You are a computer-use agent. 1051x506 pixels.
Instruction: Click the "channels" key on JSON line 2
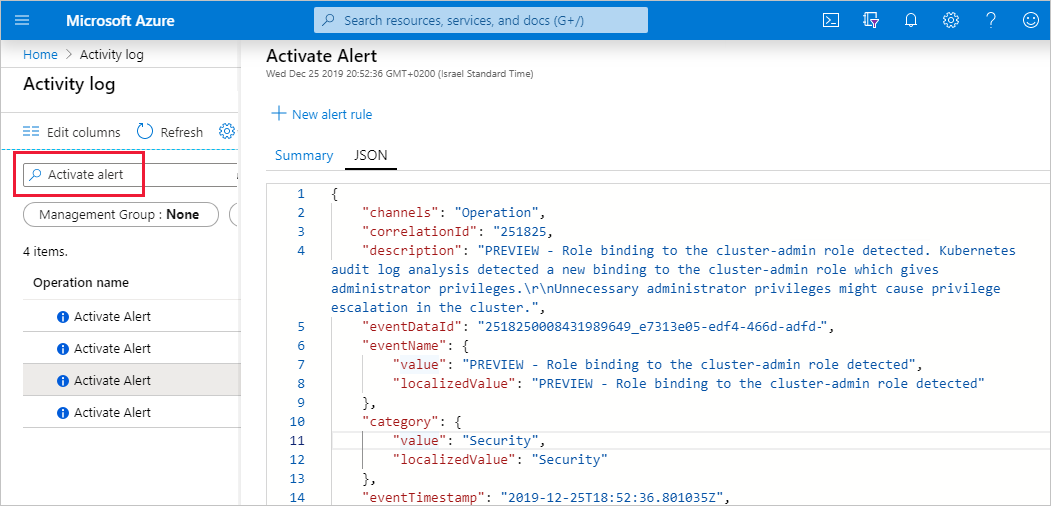pyautogui.click(x=400, y=213)
